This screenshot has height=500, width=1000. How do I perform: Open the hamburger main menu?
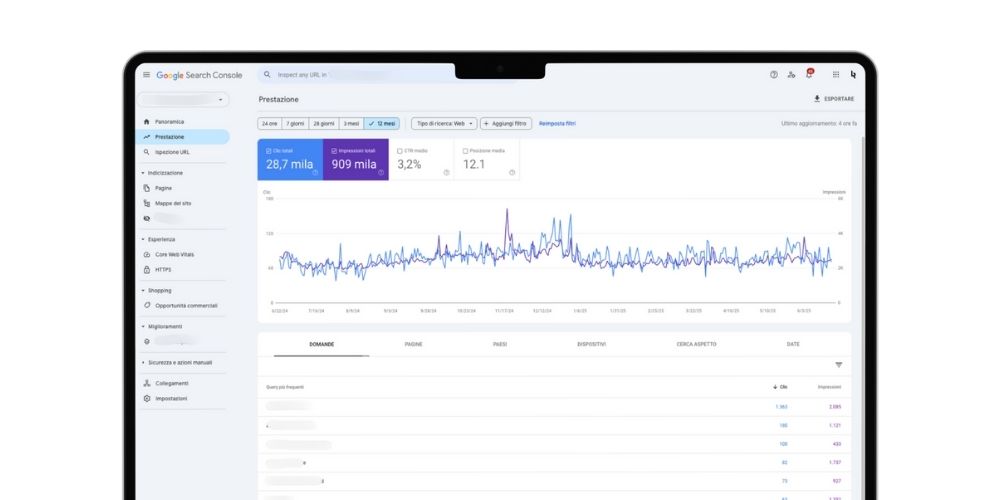tap(146, 75)
